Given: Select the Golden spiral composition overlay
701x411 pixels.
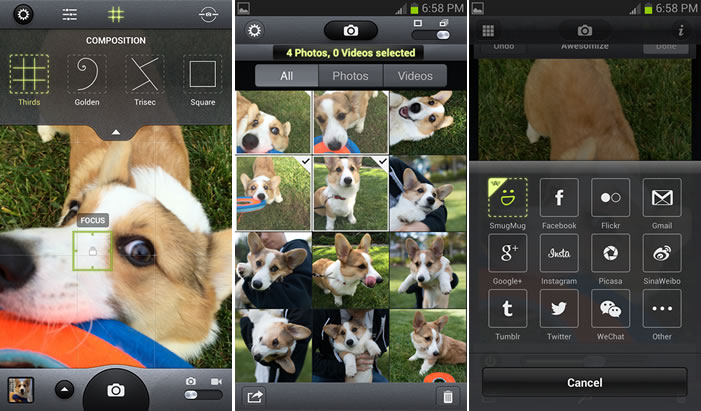Looking at the screenshot, I should pos(87,80).
